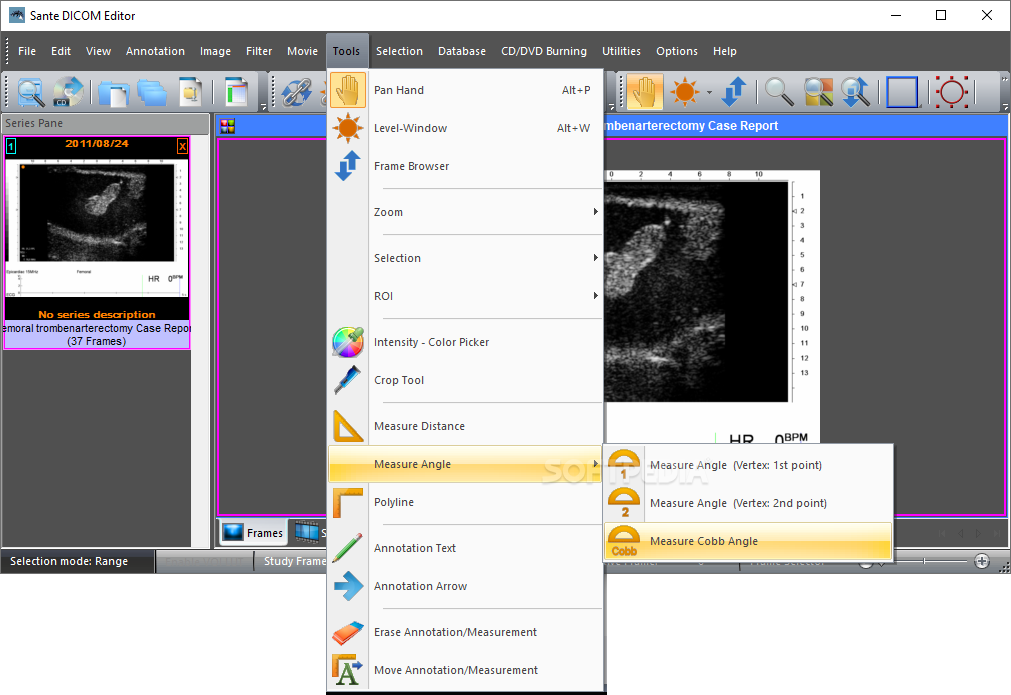Viewport: 1011px width, 695px height.
Task: Click the Level-Window sun toolbar icon
Action: (x=685, y=92)
